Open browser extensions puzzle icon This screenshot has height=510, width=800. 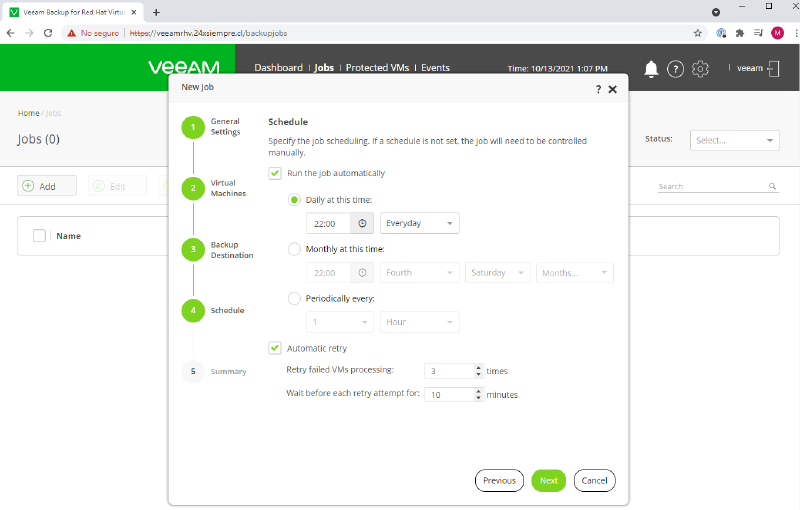pos(740,33)
